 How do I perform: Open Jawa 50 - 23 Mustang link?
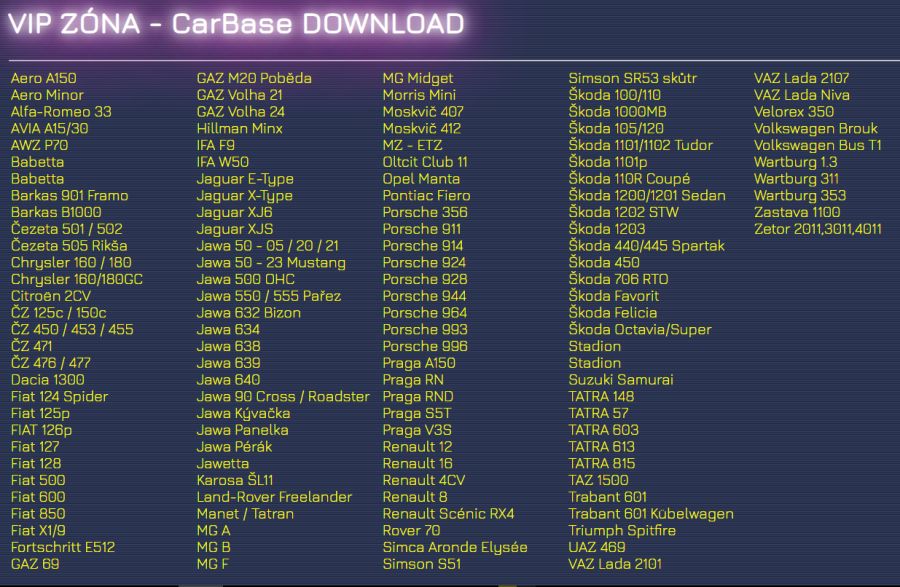point(271,262)
